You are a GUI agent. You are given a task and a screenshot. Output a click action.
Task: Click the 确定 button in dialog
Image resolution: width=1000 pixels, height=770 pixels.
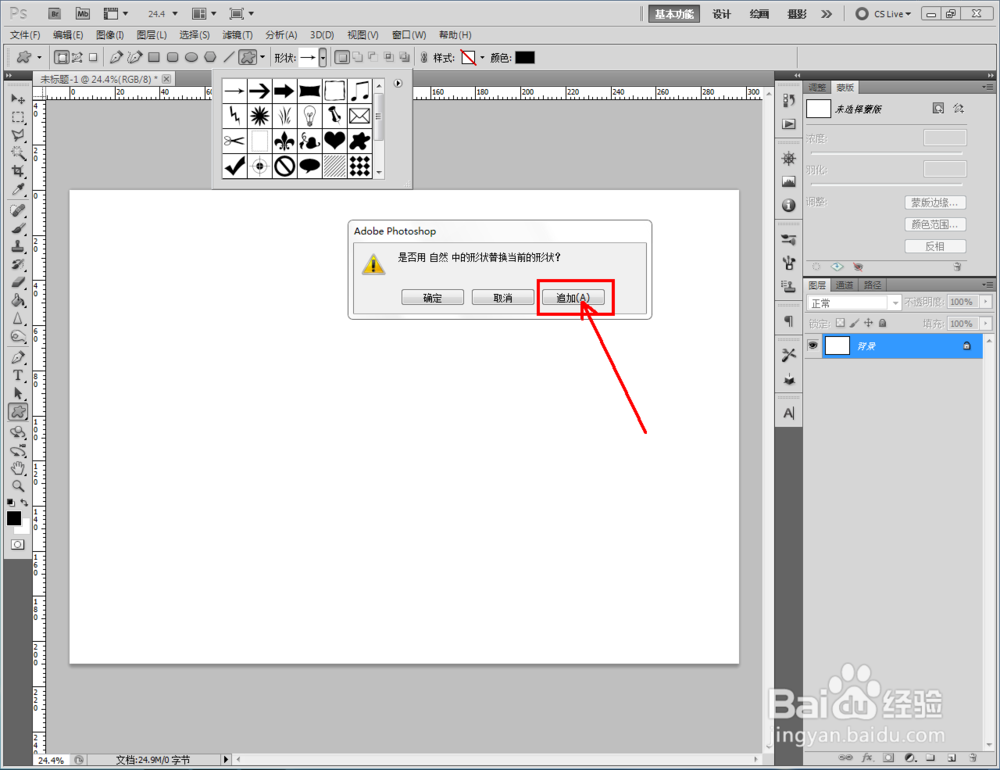point(432,298)
